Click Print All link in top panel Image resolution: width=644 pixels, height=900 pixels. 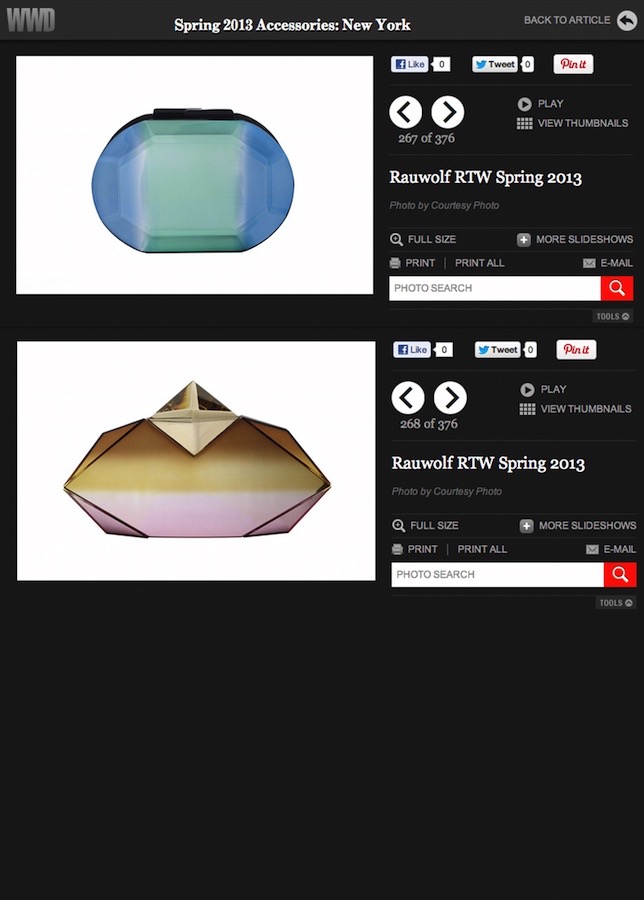479,263
